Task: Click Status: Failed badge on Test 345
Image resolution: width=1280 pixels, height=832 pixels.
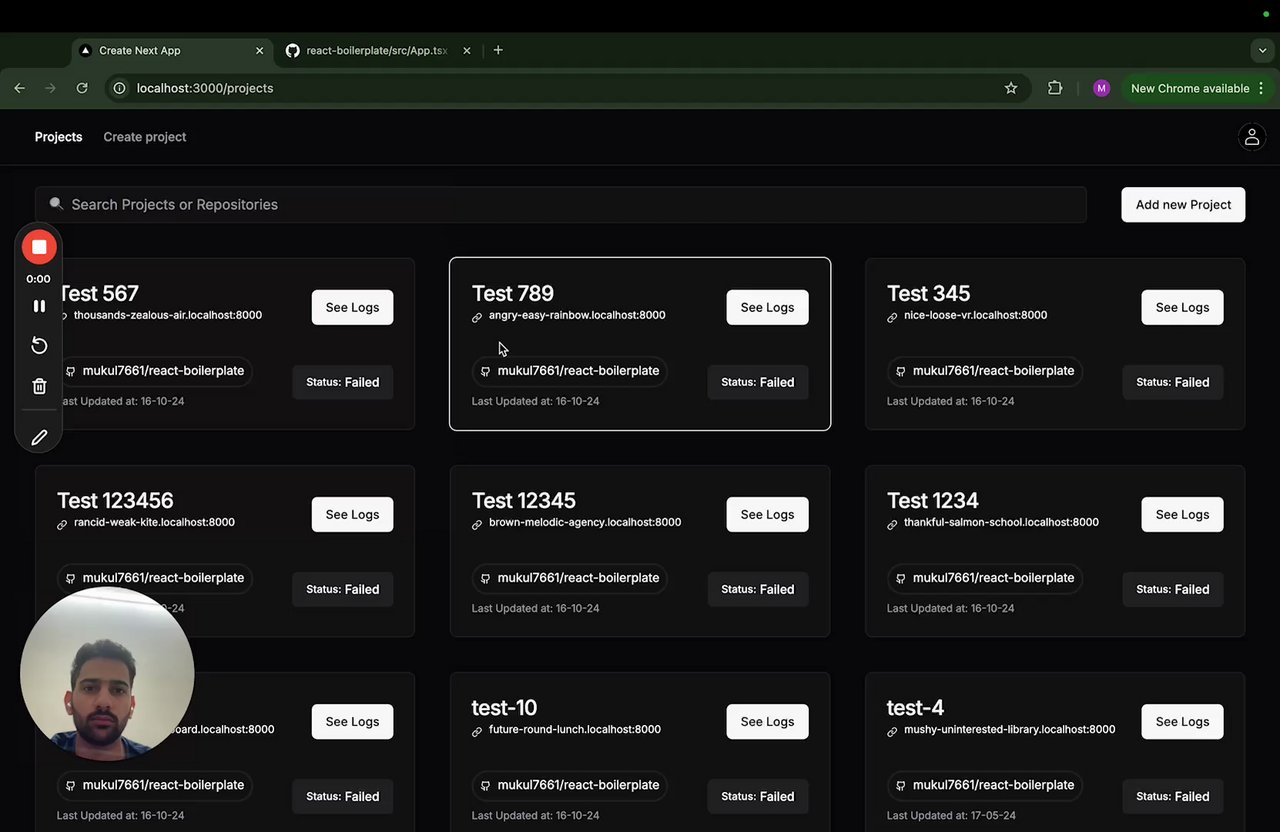Action: pos(1172,382)
